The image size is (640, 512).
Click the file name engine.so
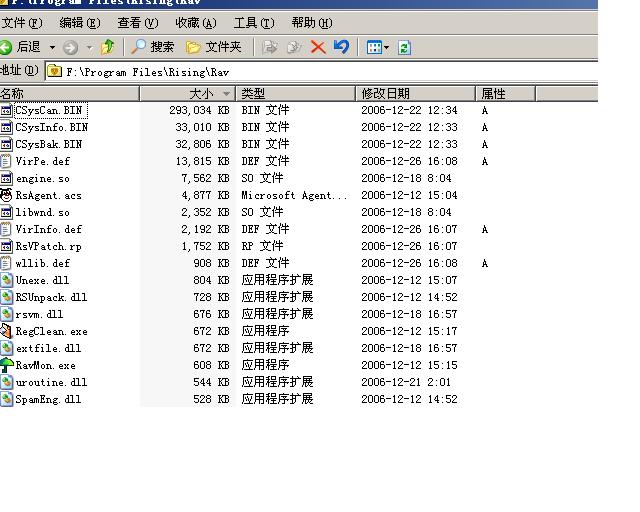tap(42, 178)
